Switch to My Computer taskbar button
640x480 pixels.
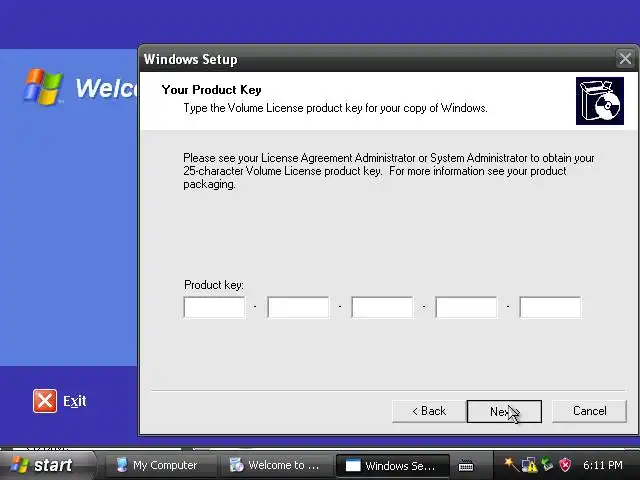pos(161,465)
